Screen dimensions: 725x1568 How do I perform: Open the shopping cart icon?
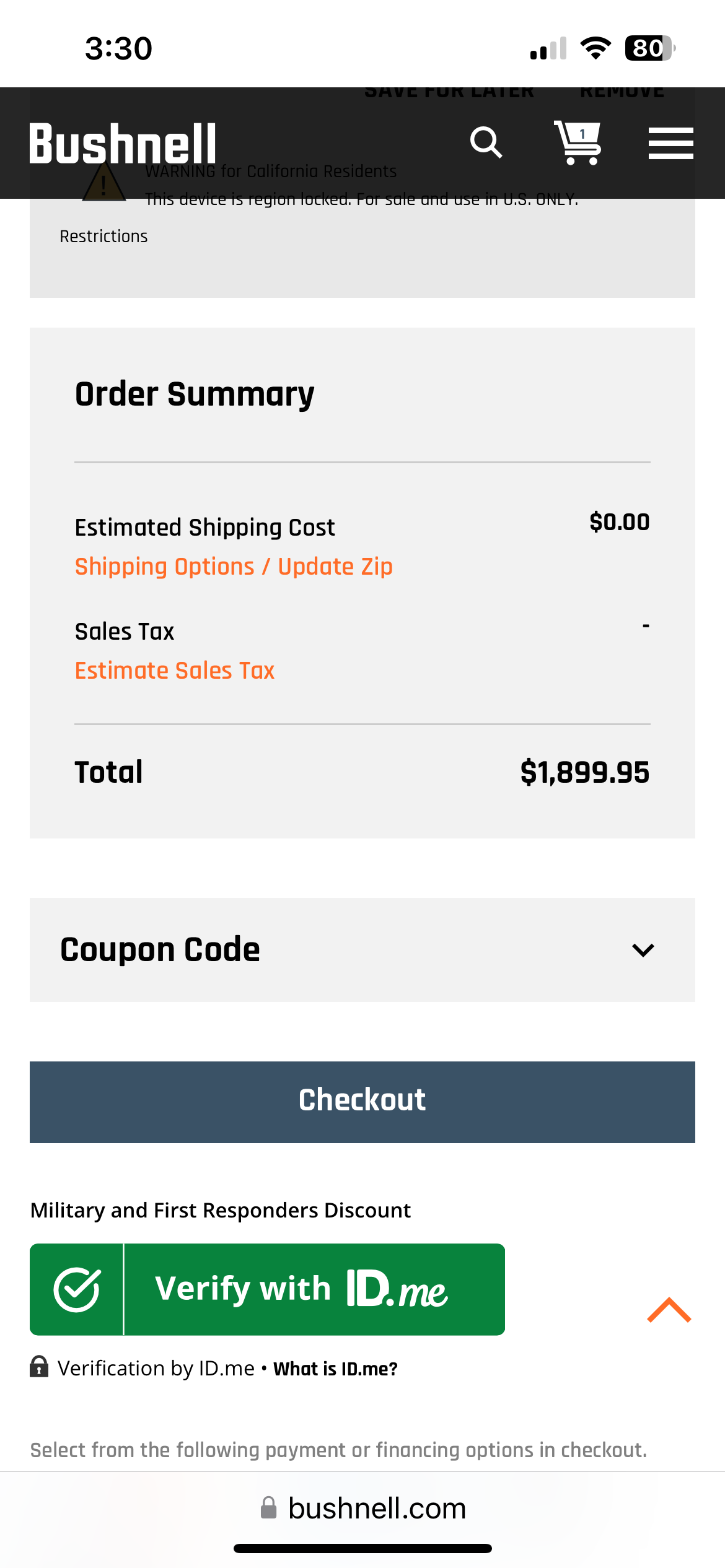(x=578, y=143)
